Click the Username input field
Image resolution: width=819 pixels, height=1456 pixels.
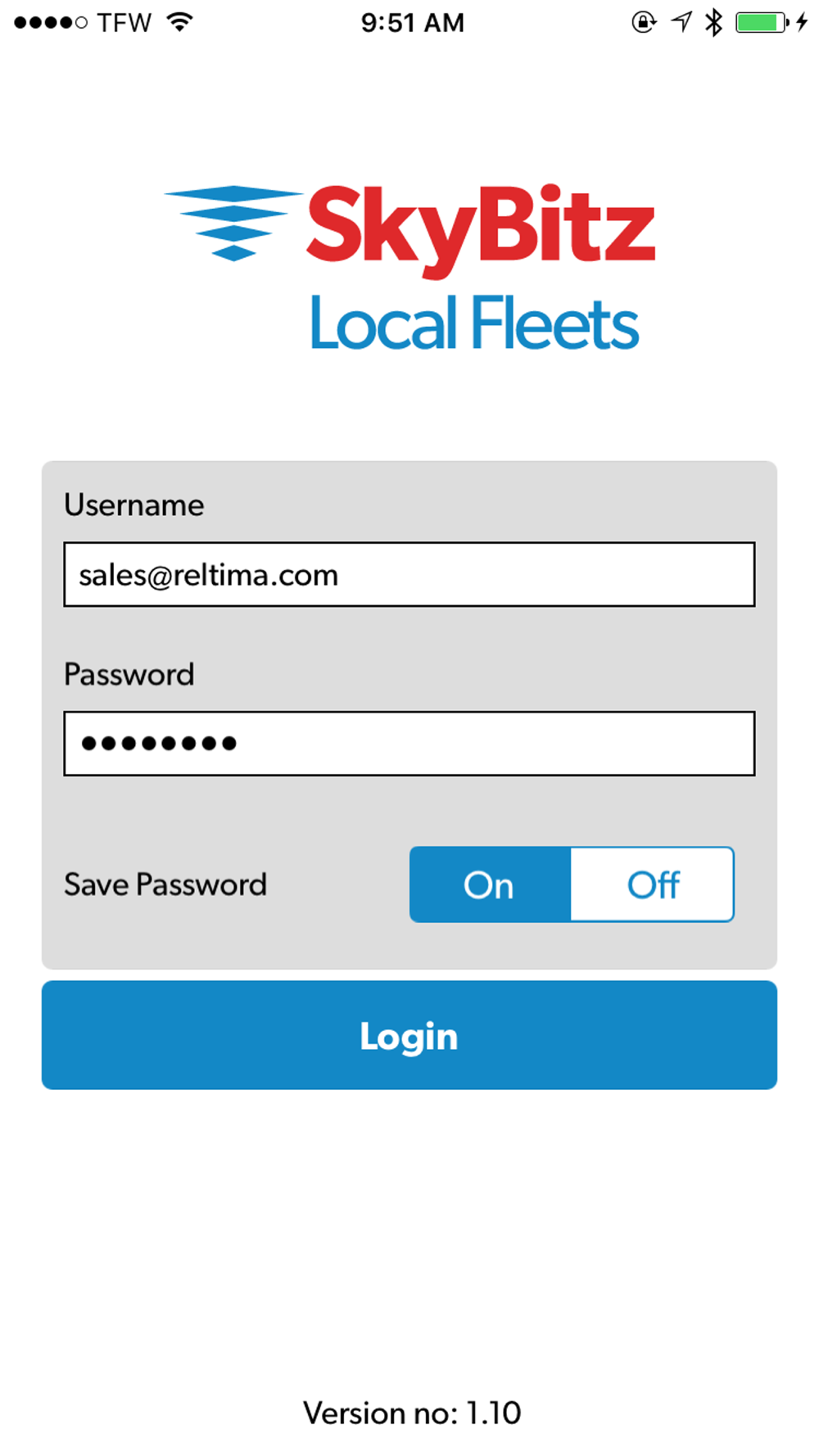(x=409, y=574)
